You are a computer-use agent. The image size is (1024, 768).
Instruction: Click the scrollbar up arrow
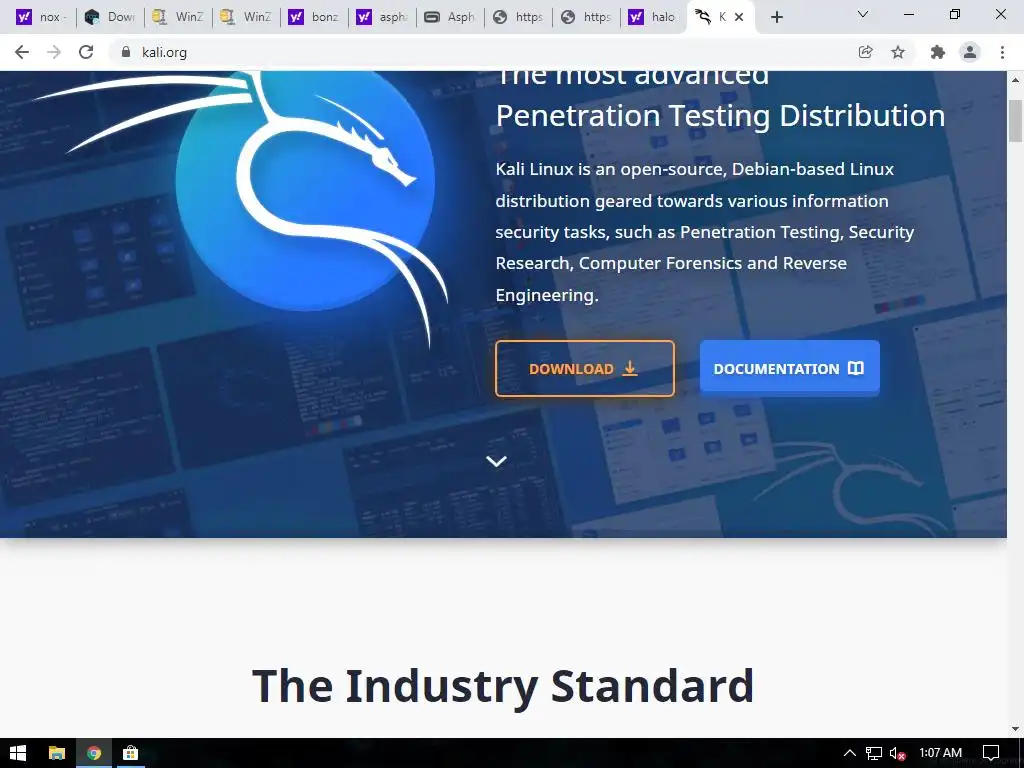point(1016,80)
